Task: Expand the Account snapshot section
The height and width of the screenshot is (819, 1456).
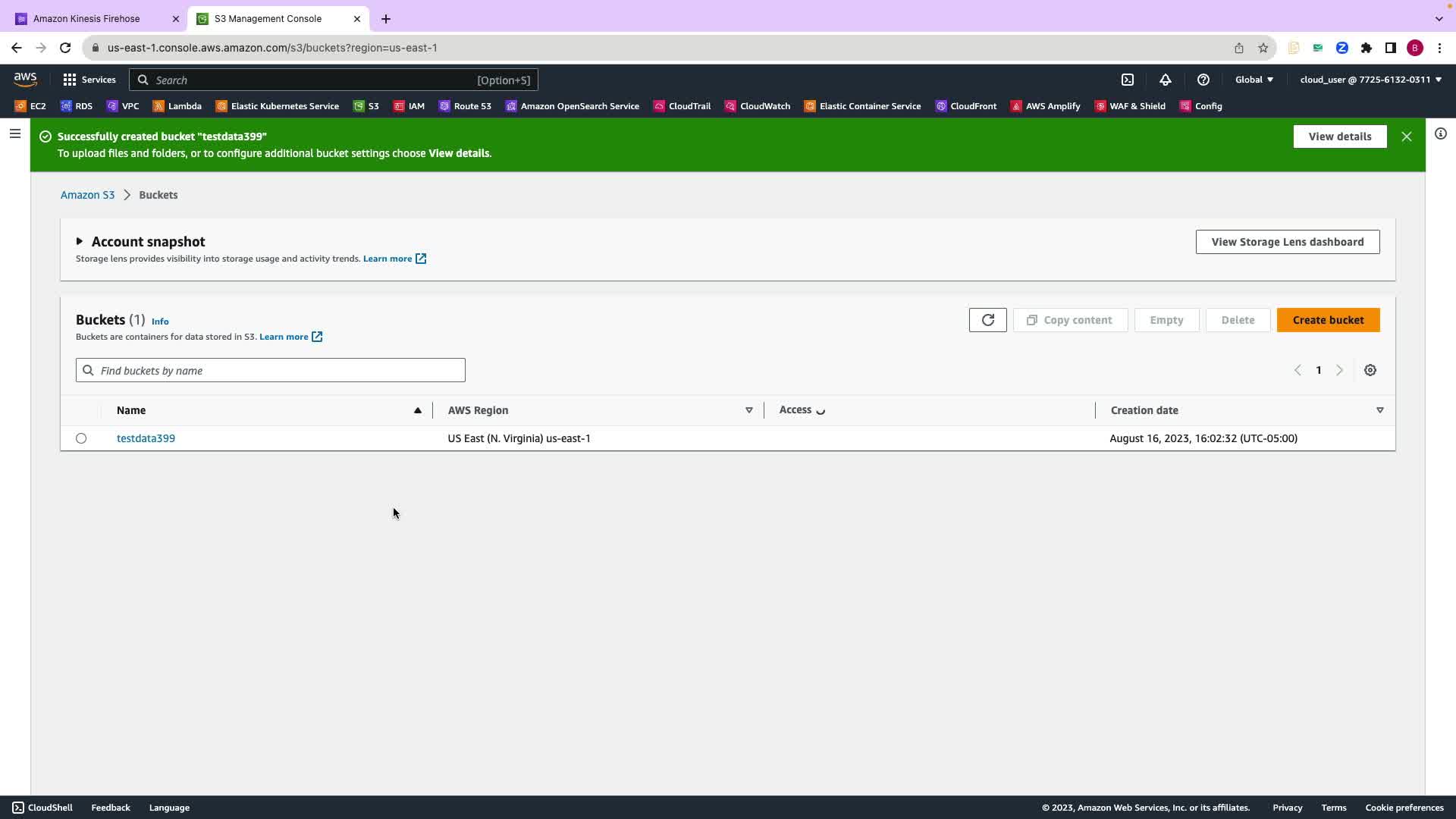Action: coord(80,241)
